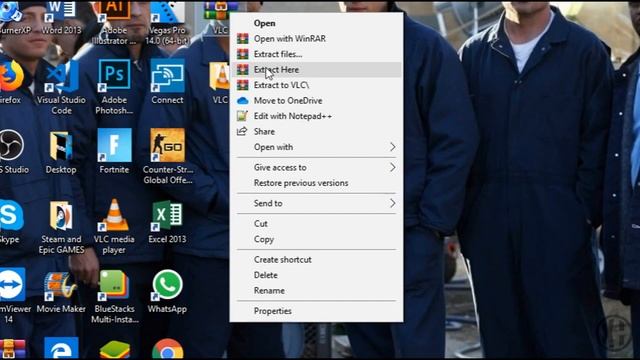The height and width of the screenshot is (360, 640).
Task: Select the BlueStacks icon next to Edge
Action: click(x=115, y=350)
